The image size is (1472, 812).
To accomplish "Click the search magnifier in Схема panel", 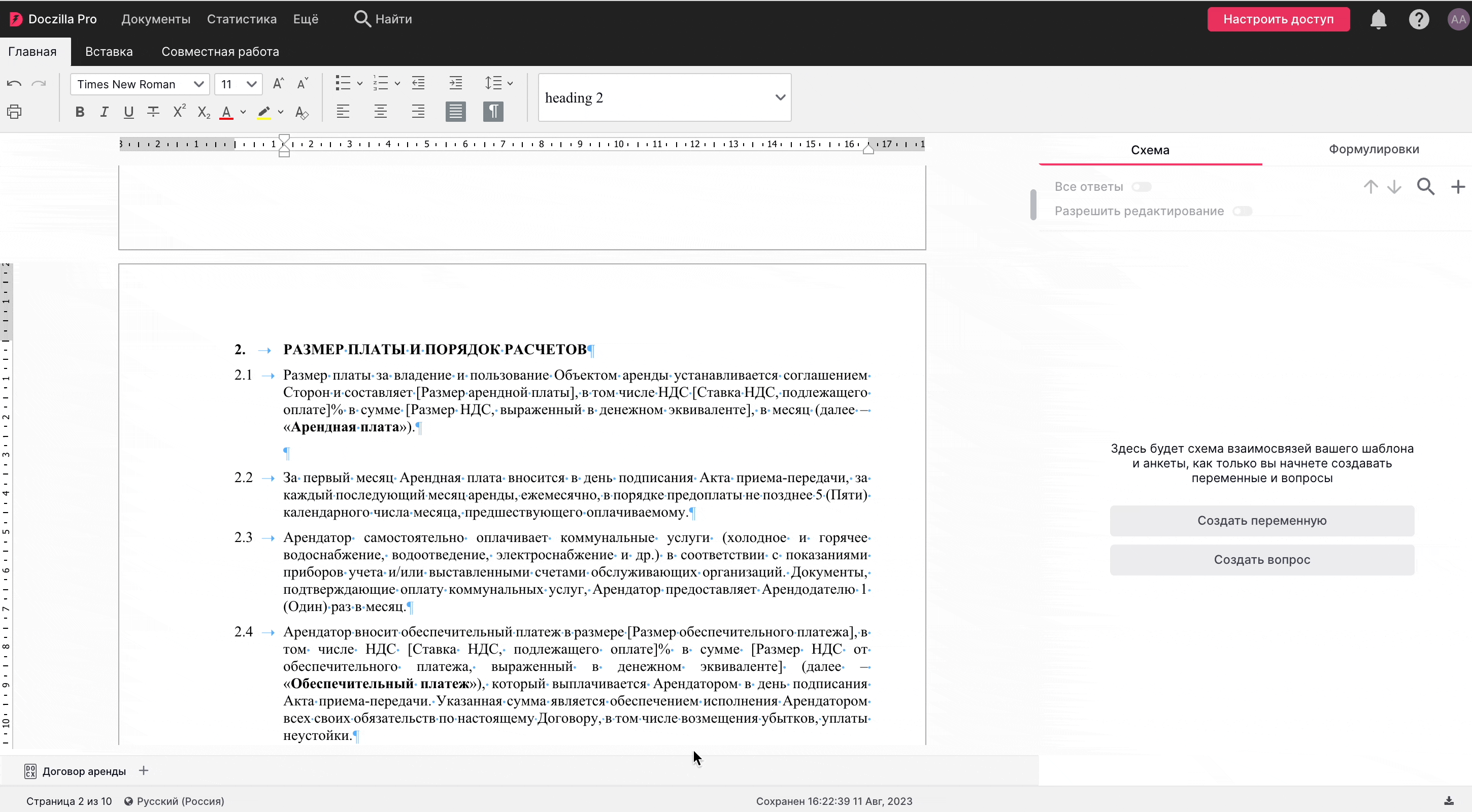I will pos(1426,187).
